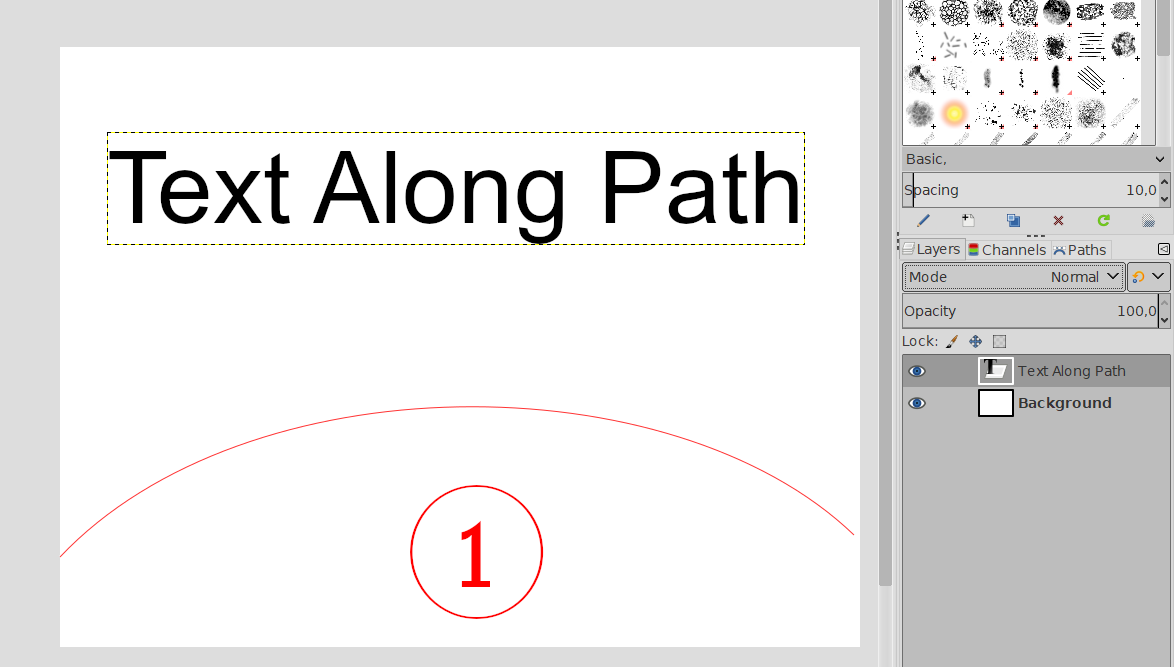Image resolution: width=1174 pixels, height=667 pixels.
Task: Select the Text Along Path layer name
Action: point(1071,371)
